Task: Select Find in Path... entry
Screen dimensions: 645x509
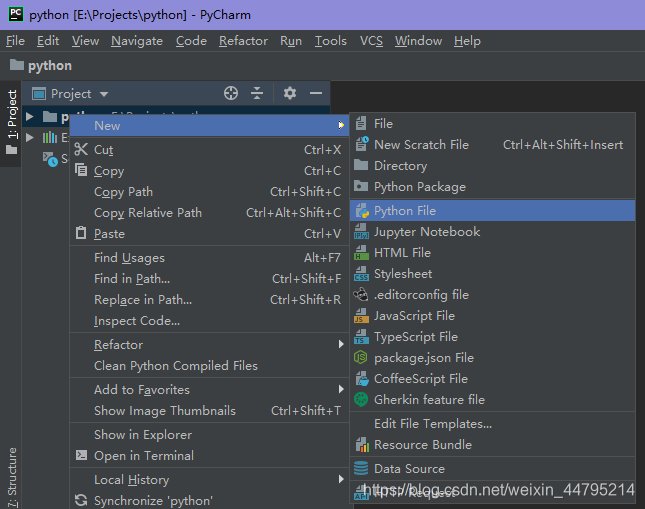Action: click(x=209, y=279)
